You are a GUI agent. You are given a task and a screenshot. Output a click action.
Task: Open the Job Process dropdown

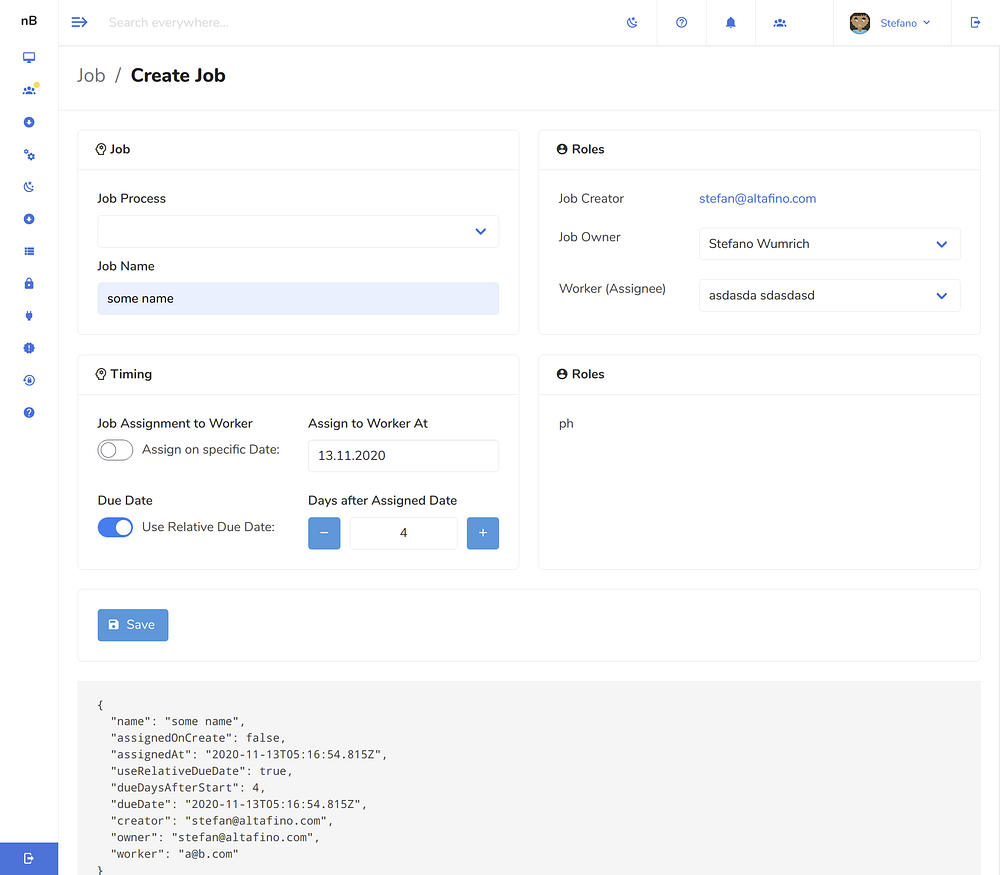(x=298, y=231)
